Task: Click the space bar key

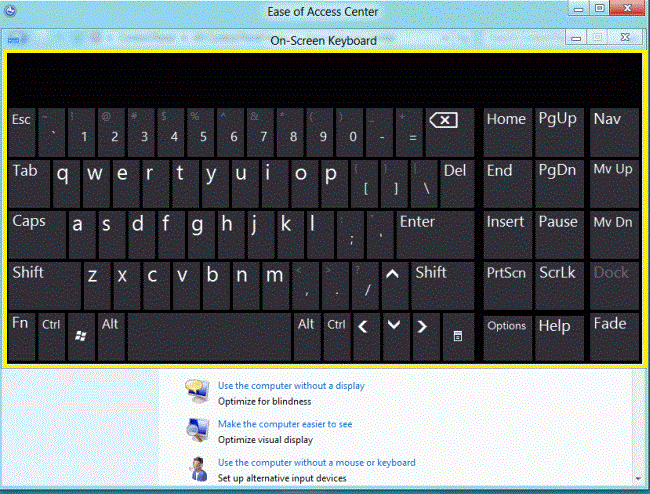Action: tap(209, 337)
